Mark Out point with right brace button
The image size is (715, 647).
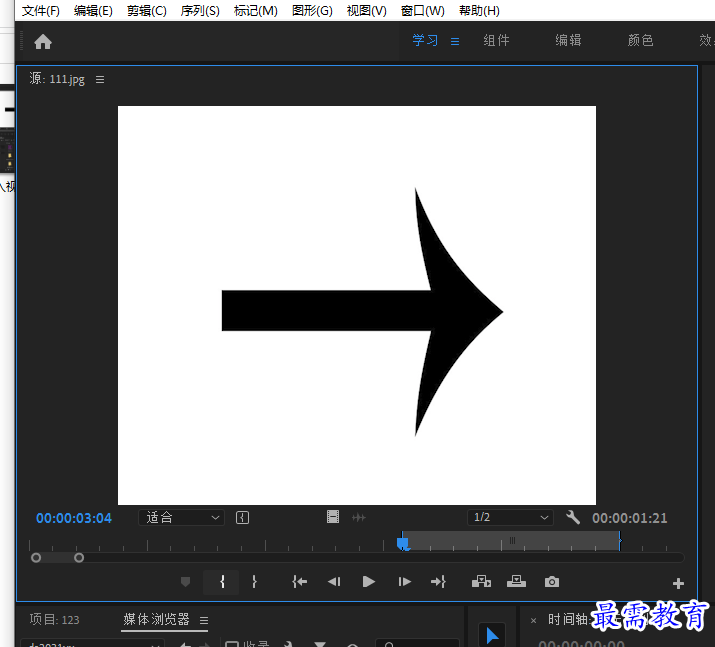pos(254,582)
